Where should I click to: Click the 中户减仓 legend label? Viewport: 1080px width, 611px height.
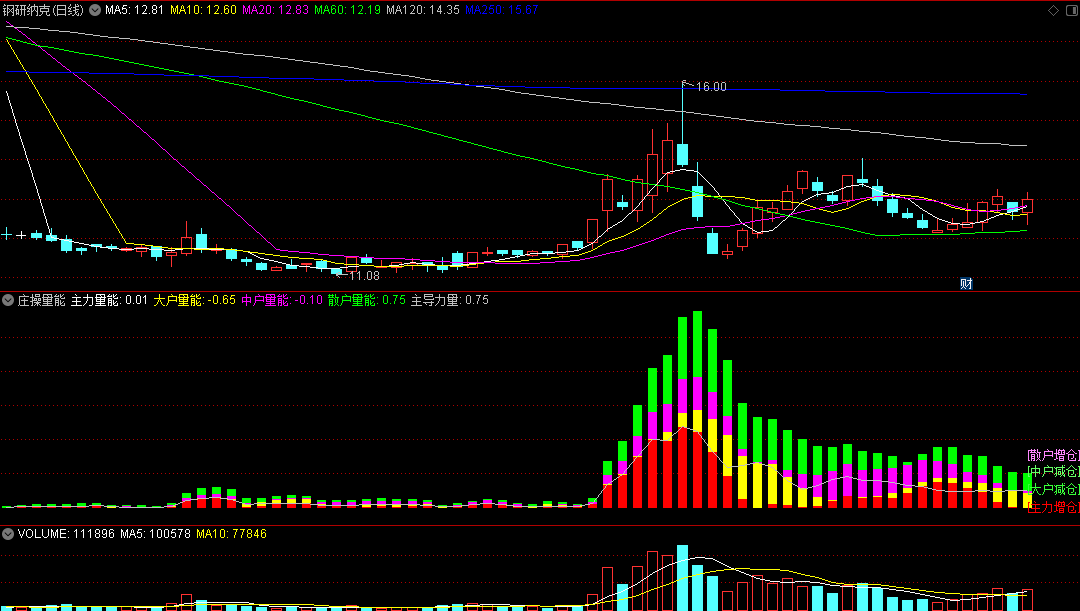pos(1052,472)
